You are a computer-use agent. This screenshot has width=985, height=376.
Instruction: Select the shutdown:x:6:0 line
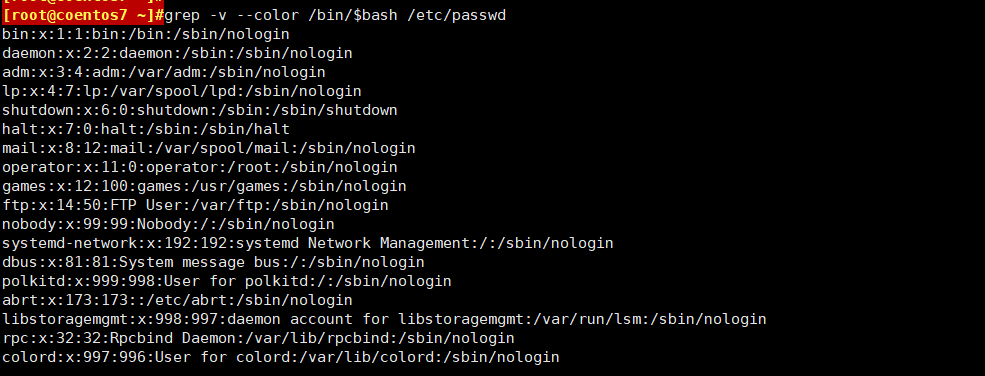[x=200, y=110]
